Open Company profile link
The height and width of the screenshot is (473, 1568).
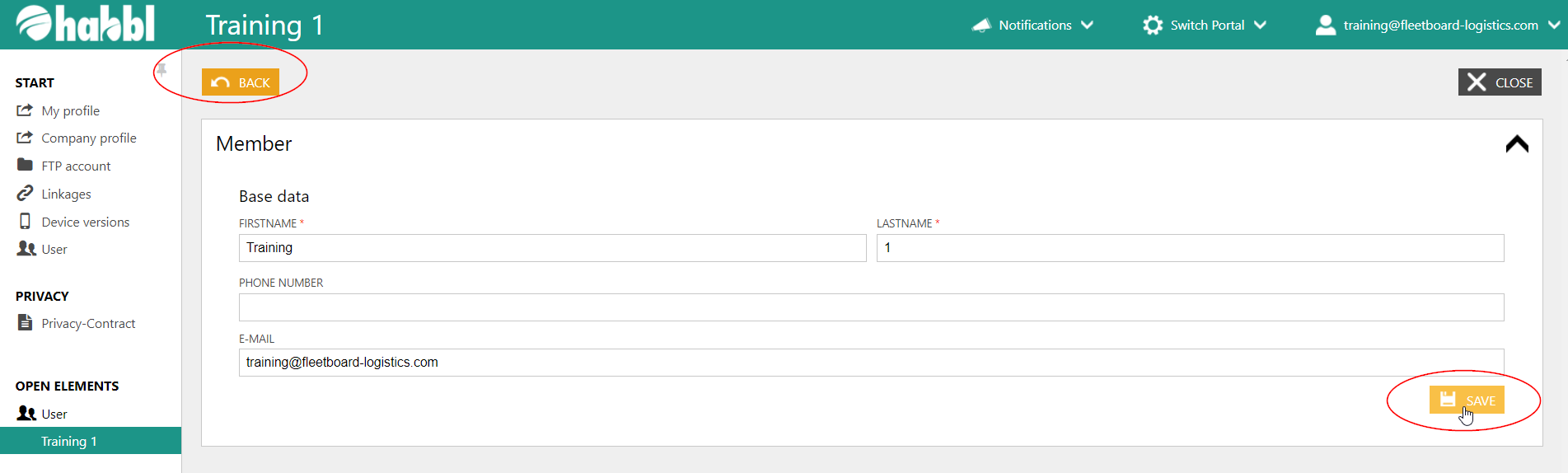point(88,138)
